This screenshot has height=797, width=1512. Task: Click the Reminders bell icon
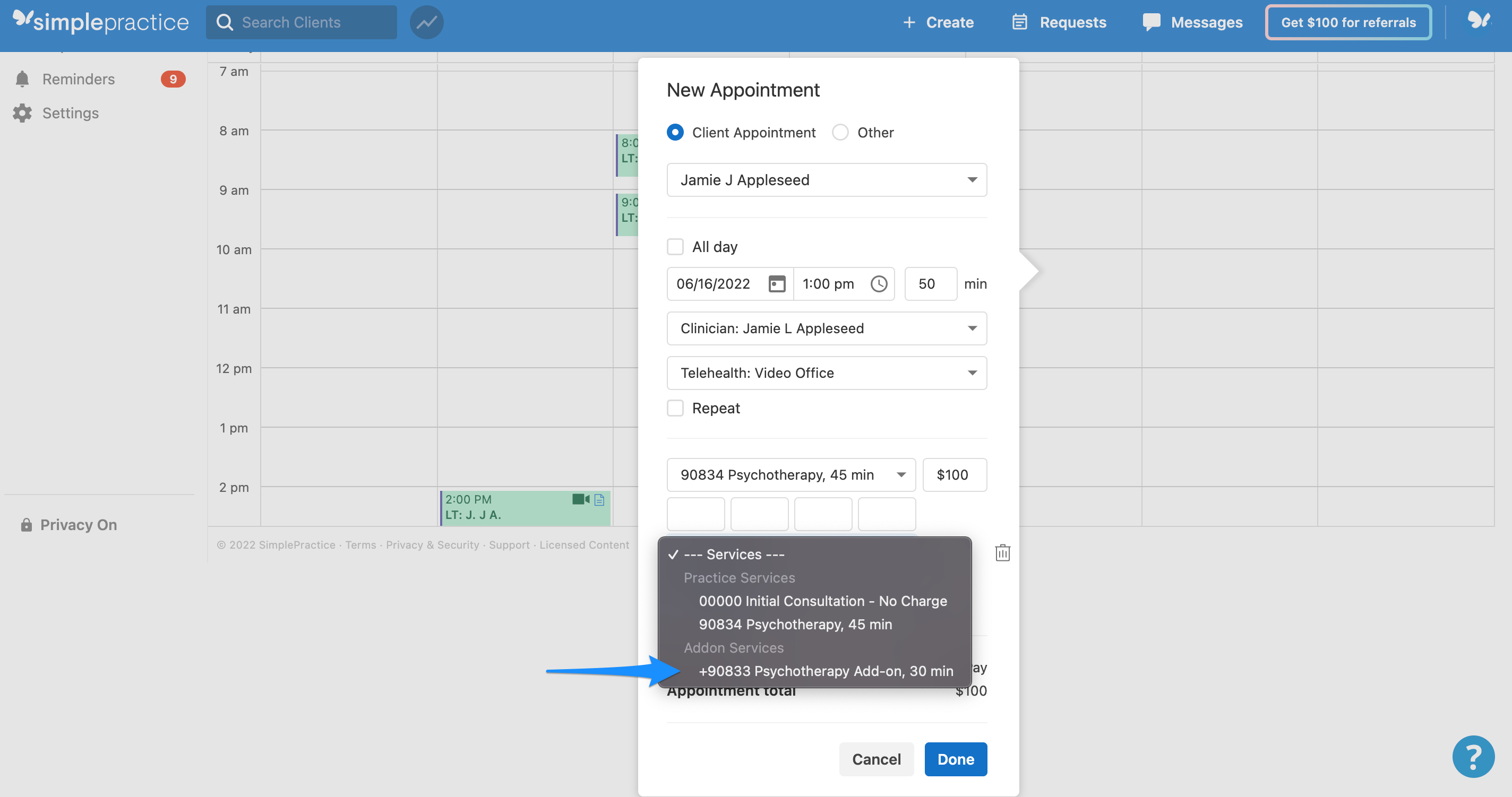click(22, 79)
